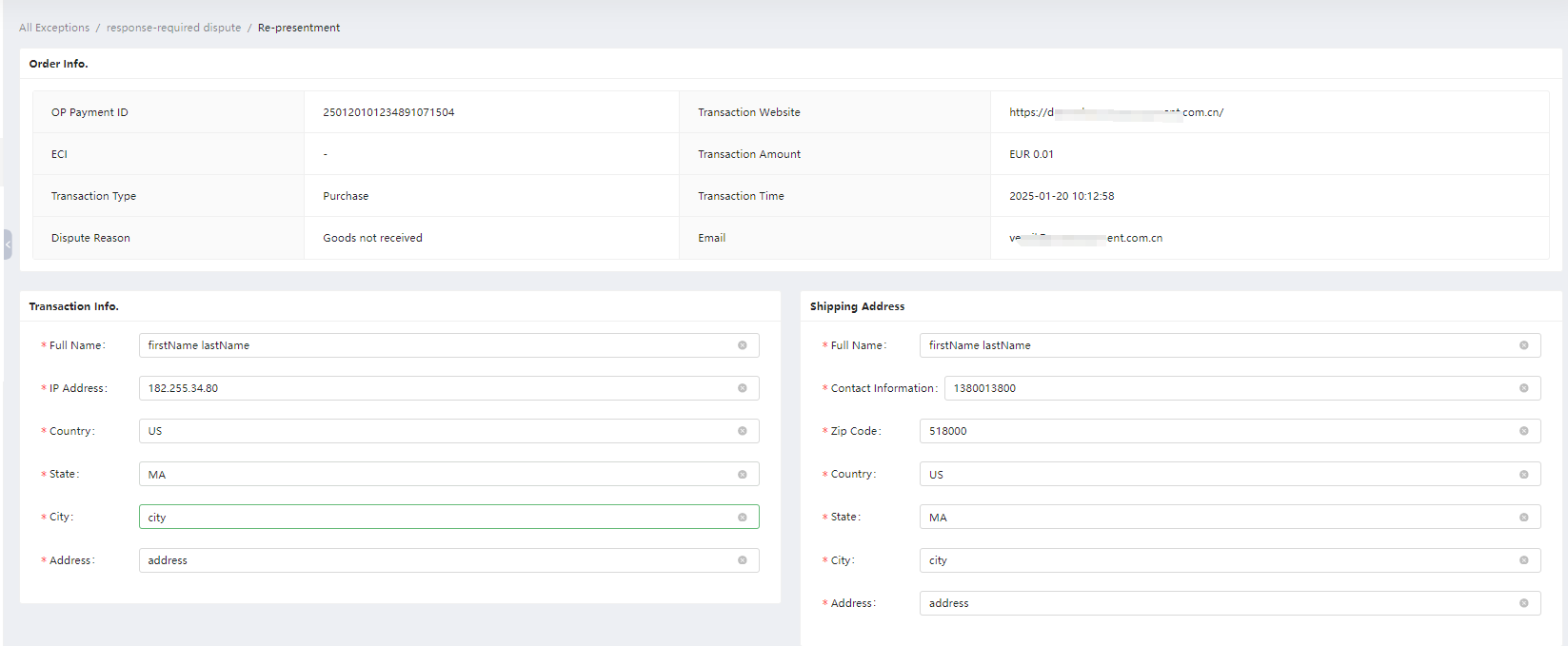Clear the Contact Information field
The width and height of the screenshot is (1568, 646).
point(1524,388)
